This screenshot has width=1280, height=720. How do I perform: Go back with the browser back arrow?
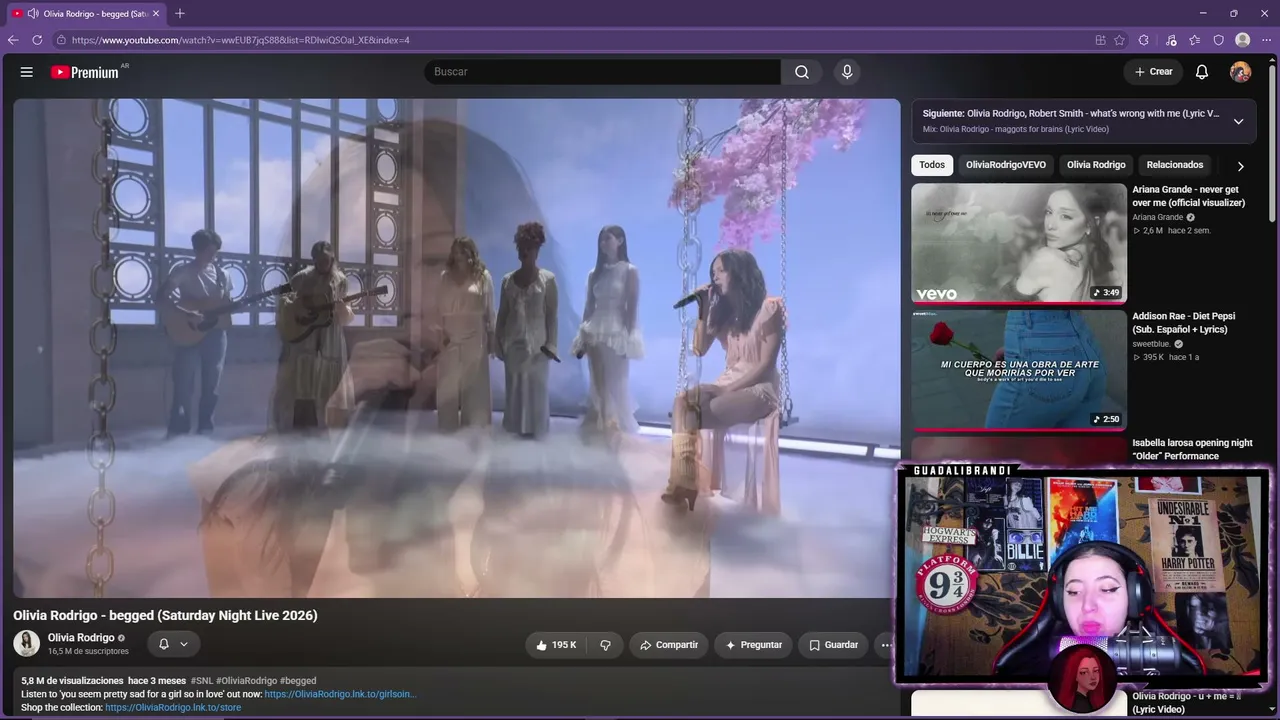click(x=13, y=40)
